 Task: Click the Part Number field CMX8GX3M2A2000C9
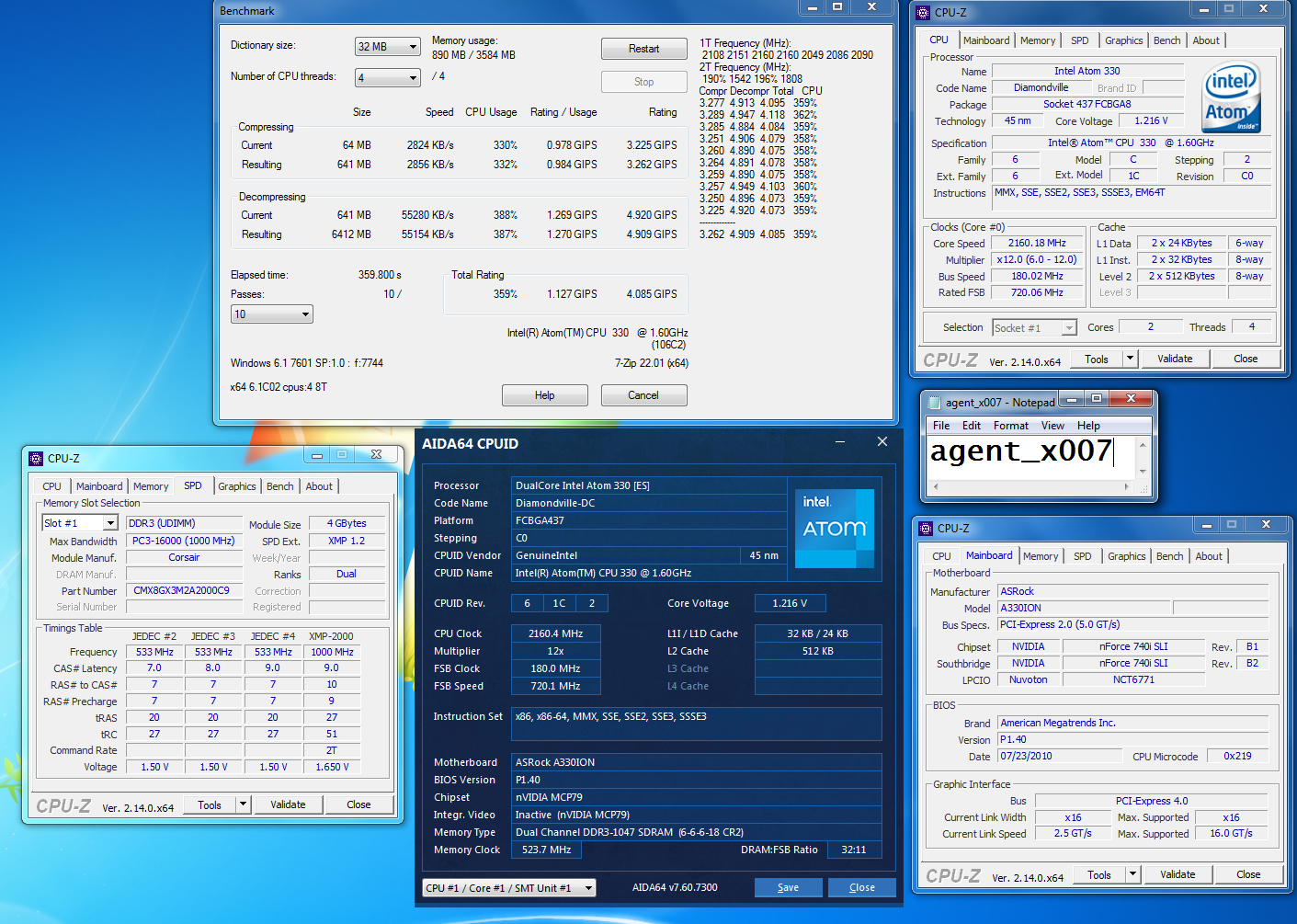182,590
